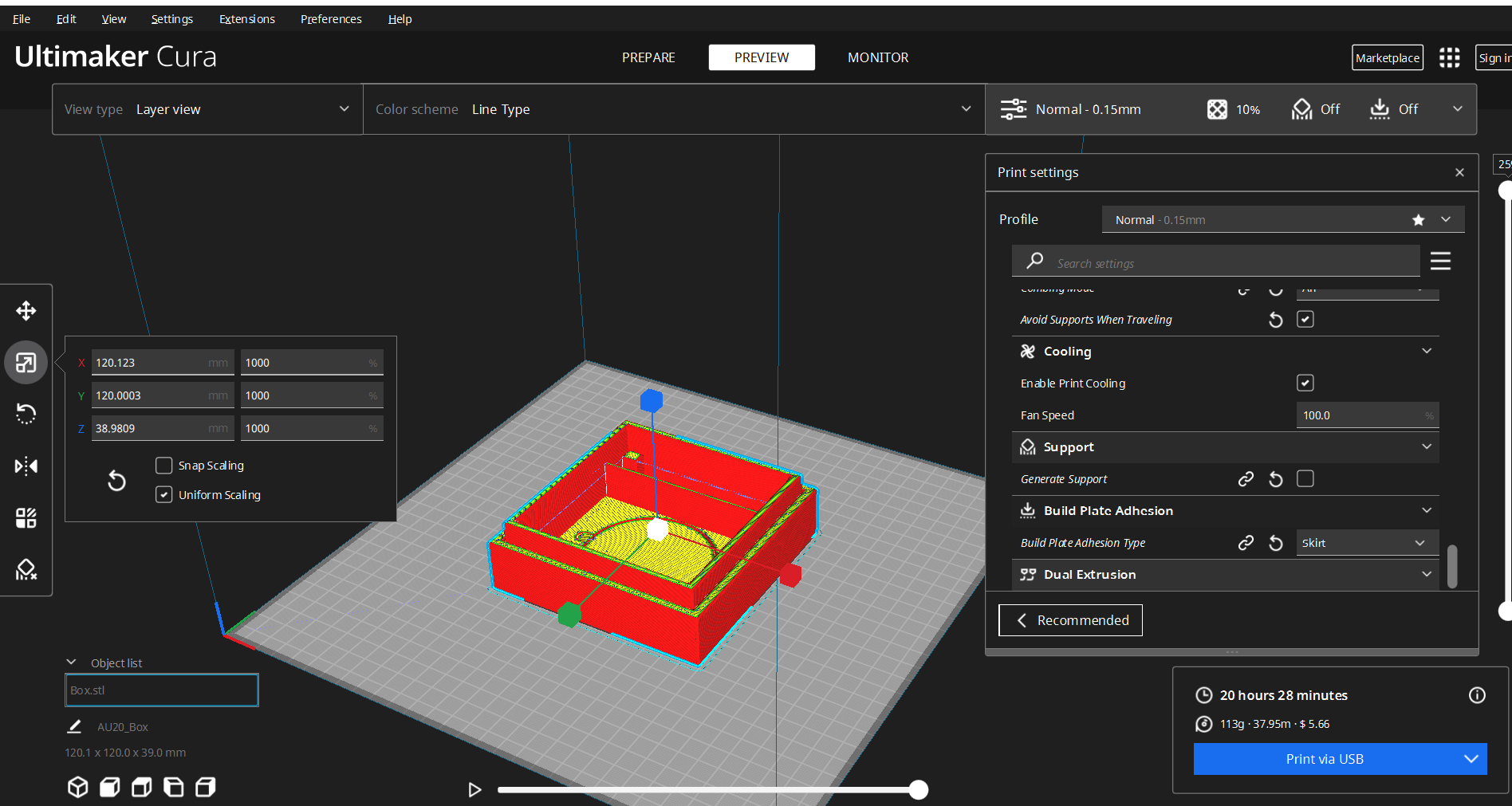Open the Profile Normal 0.15mm dropdown

click(1282, 220)
